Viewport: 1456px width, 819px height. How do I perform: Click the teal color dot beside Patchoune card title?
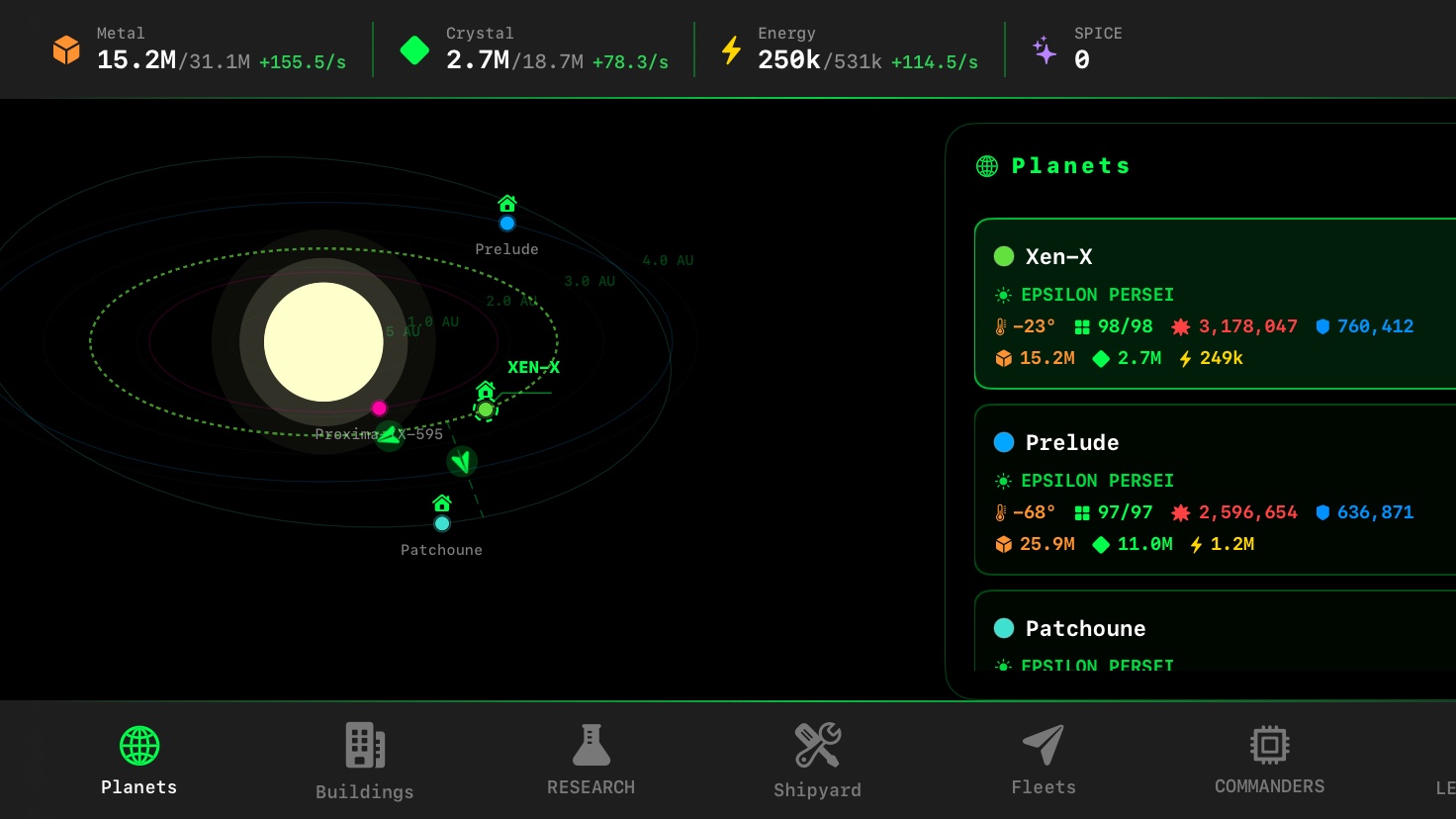pyautogui.click(x=1004, y=628)
